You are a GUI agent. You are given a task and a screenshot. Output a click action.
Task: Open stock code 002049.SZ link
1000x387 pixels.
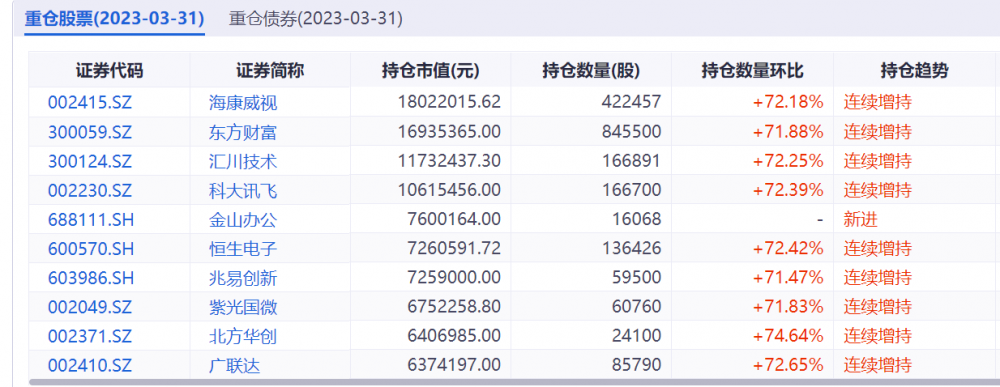click(x=90, y=307)
